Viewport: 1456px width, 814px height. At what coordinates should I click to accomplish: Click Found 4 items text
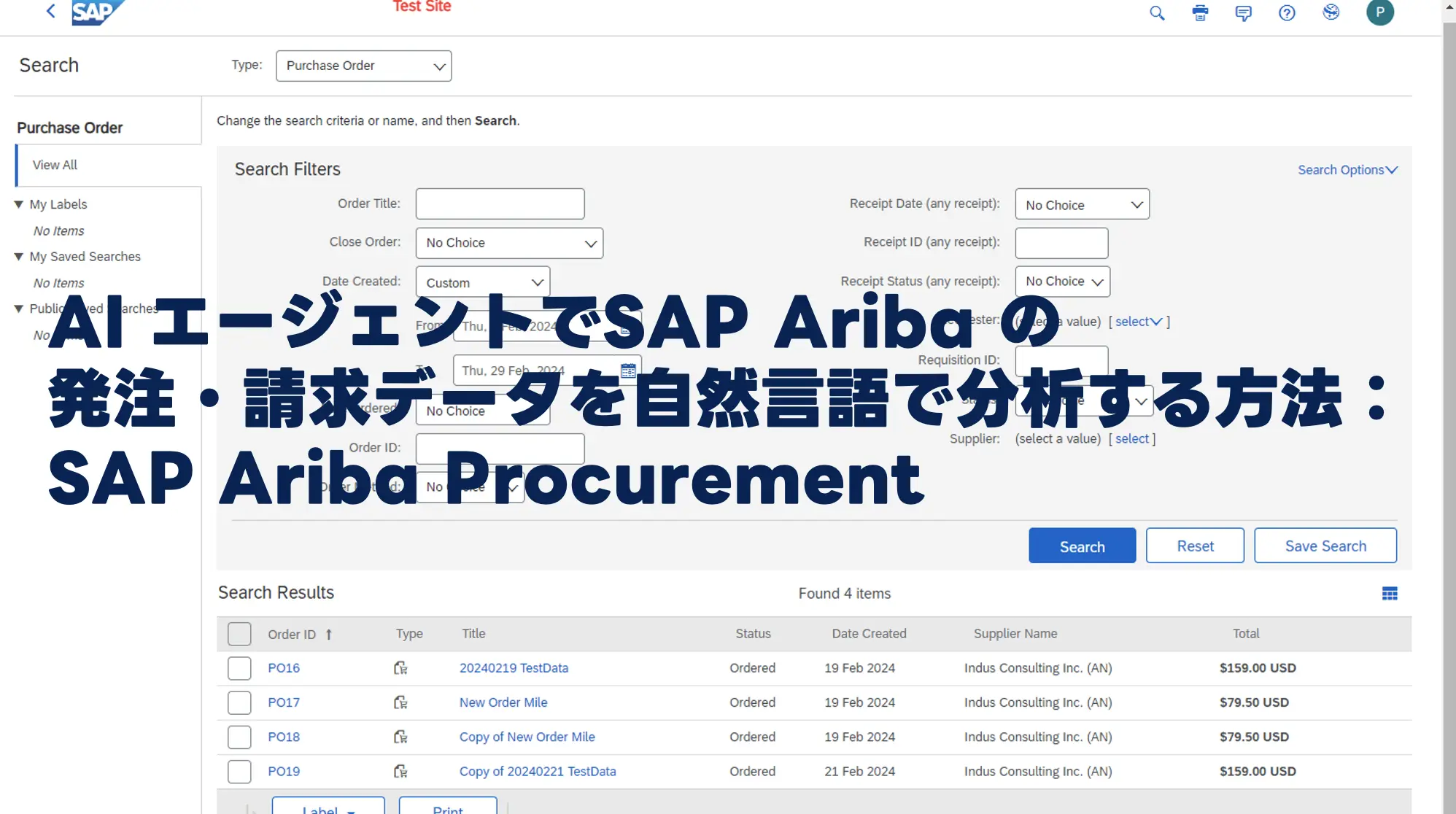[x=844, y=594]
